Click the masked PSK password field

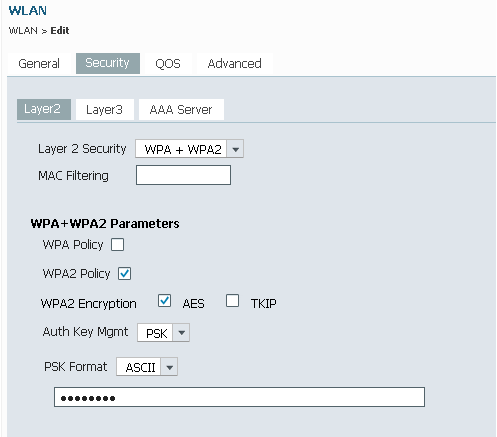[239, 397]
